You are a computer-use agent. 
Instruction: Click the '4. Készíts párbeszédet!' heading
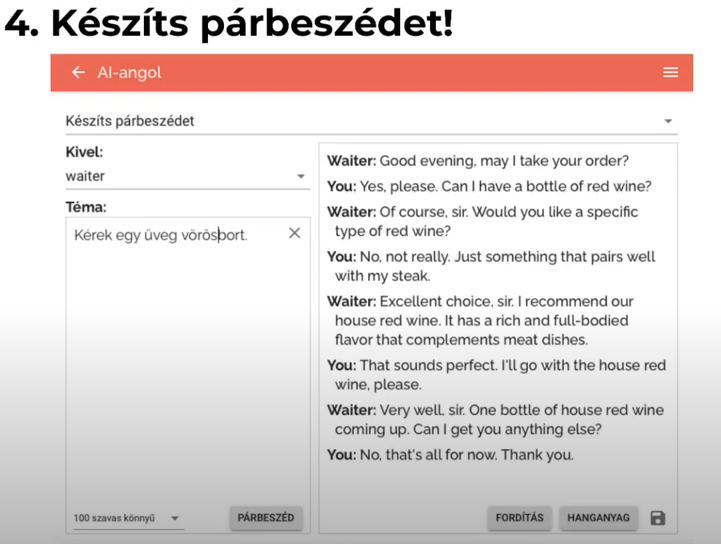tap(229, 25)
